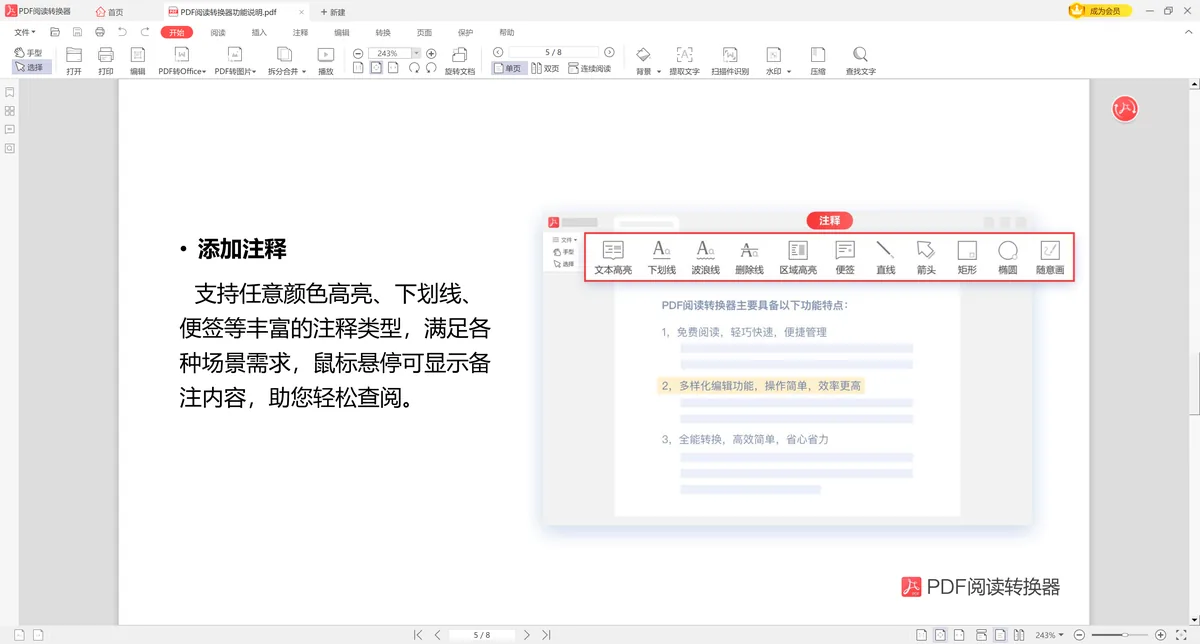The image size is (1200, 644).
Task: Click zoom in plus icon in toolbar
Action: (431, 53)
